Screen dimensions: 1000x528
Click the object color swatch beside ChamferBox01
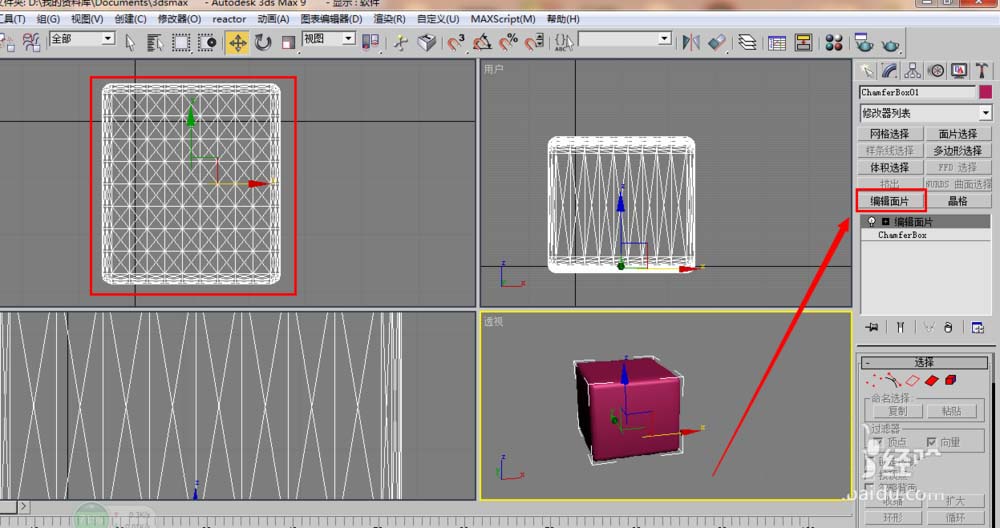(984, 92)
